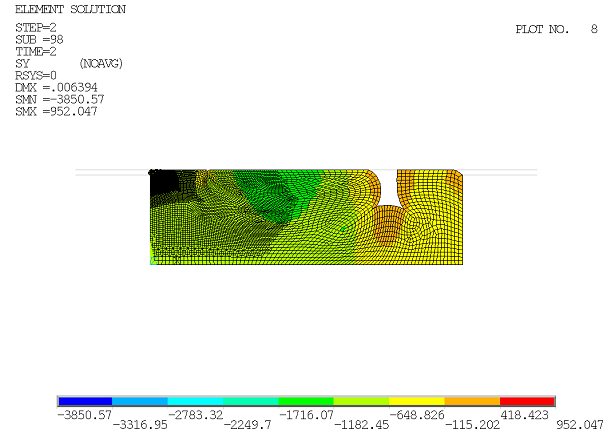Click the ELEMENT SOLUTION title text
Screen dimensions: 615x442
point(71,9)
